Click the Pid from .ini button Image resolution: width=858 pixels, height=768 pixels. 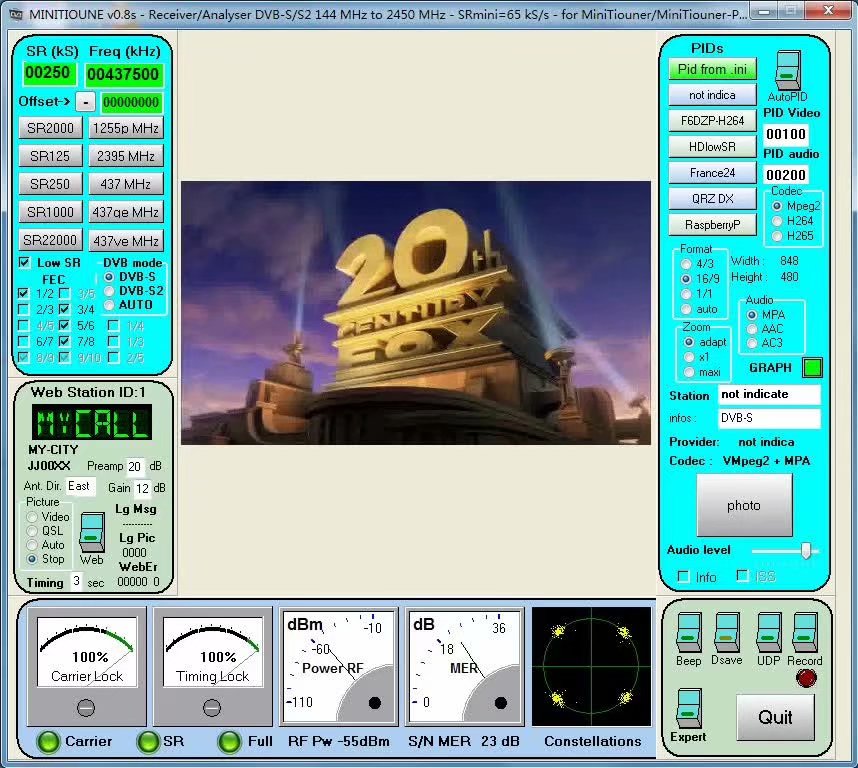pyautogui.click(x=712, y=69)
